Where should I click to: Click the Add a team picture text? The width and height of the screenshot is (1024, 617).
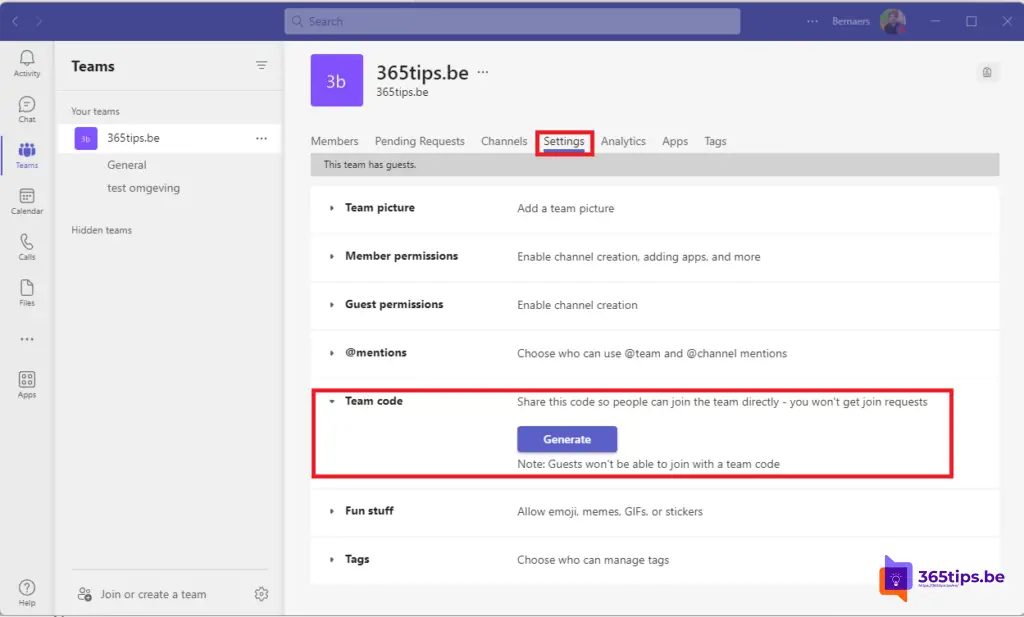[566, 208]
